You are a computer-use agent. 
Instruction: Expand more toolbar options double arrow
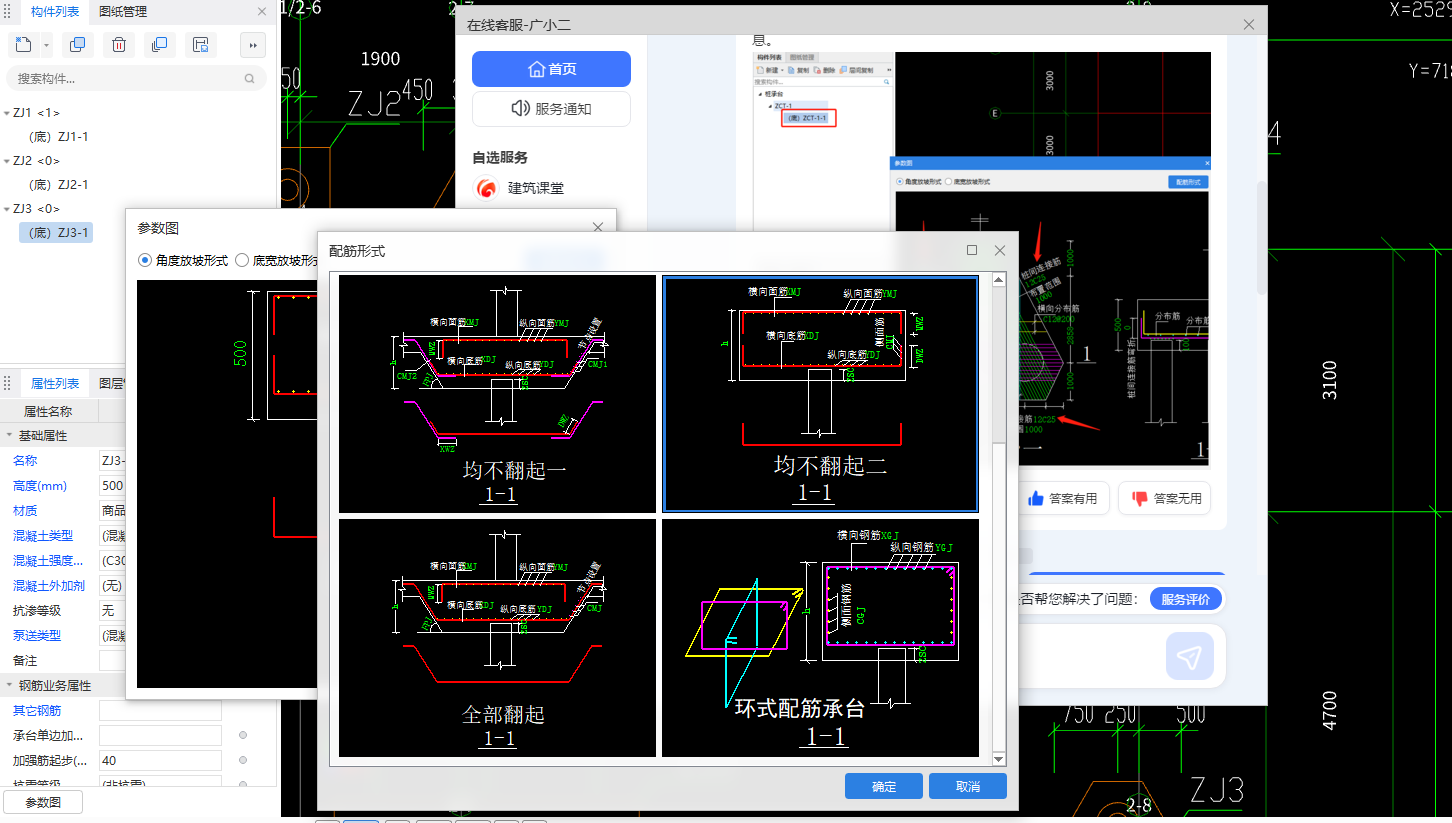coord(253,44)
